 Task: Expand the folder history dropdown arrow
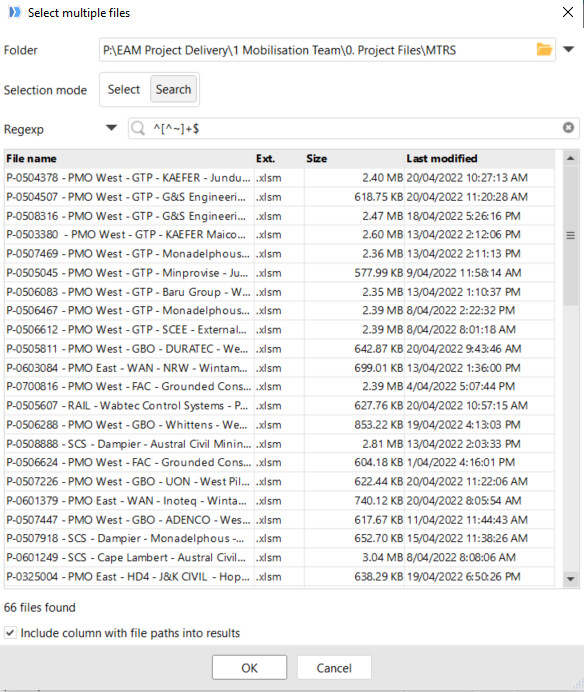pyautogui.click(x=569, y=49)
